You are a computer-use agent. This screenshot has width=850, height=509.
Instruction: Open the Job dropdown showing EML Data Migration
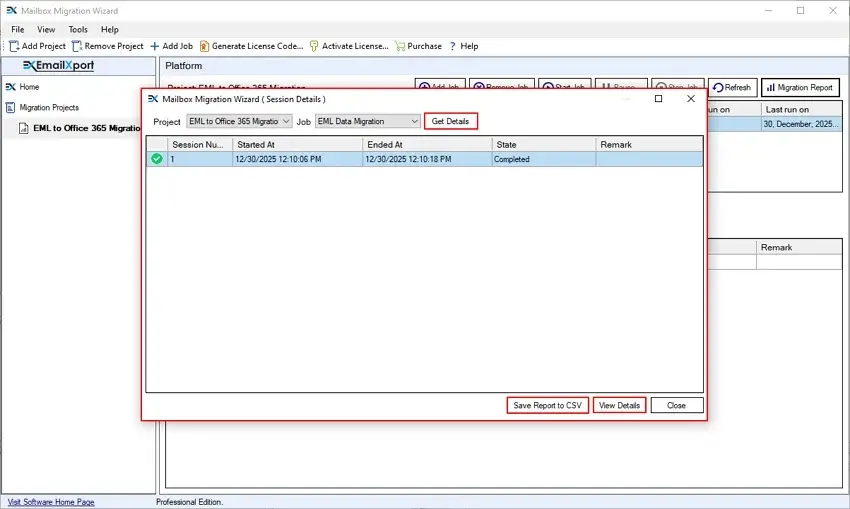coord(368,121)
